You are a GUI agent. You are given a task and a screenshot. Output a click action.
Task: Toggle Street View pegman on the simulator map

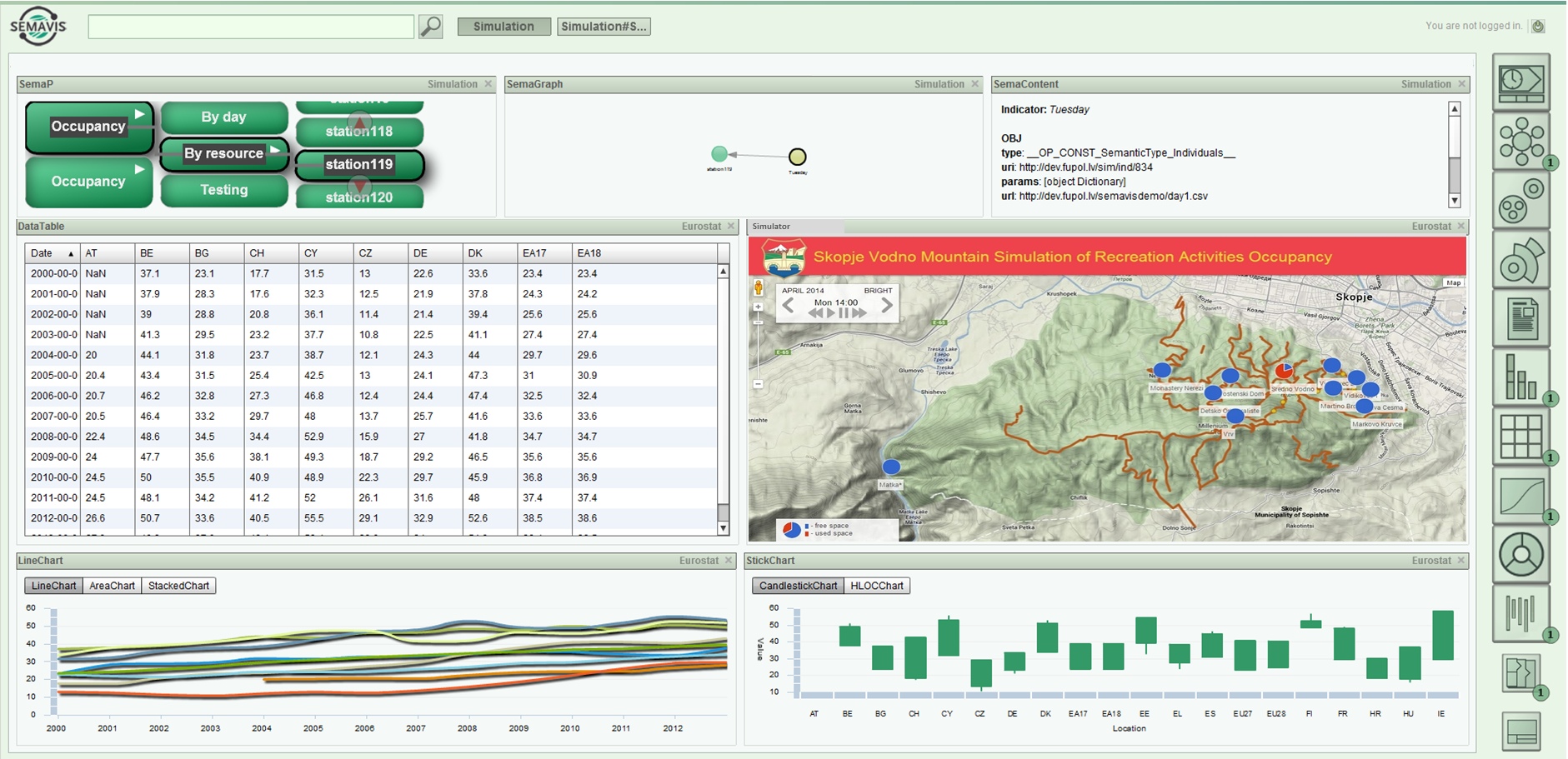tap(759, 288)
